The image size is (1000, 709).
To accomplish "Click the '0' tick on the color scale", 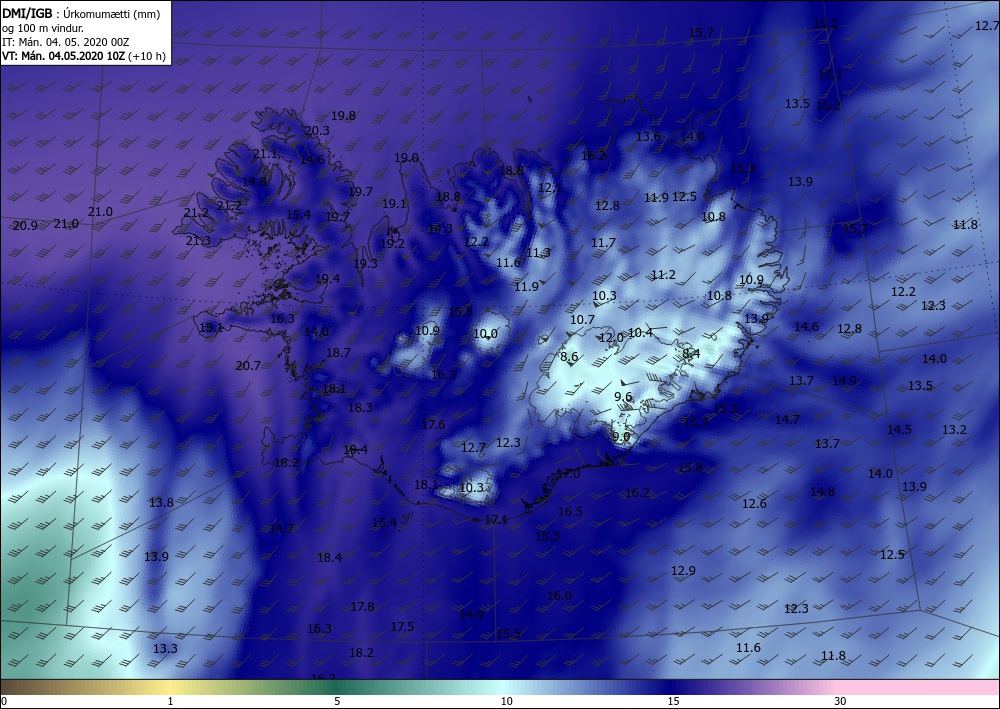I will point(4,702).
